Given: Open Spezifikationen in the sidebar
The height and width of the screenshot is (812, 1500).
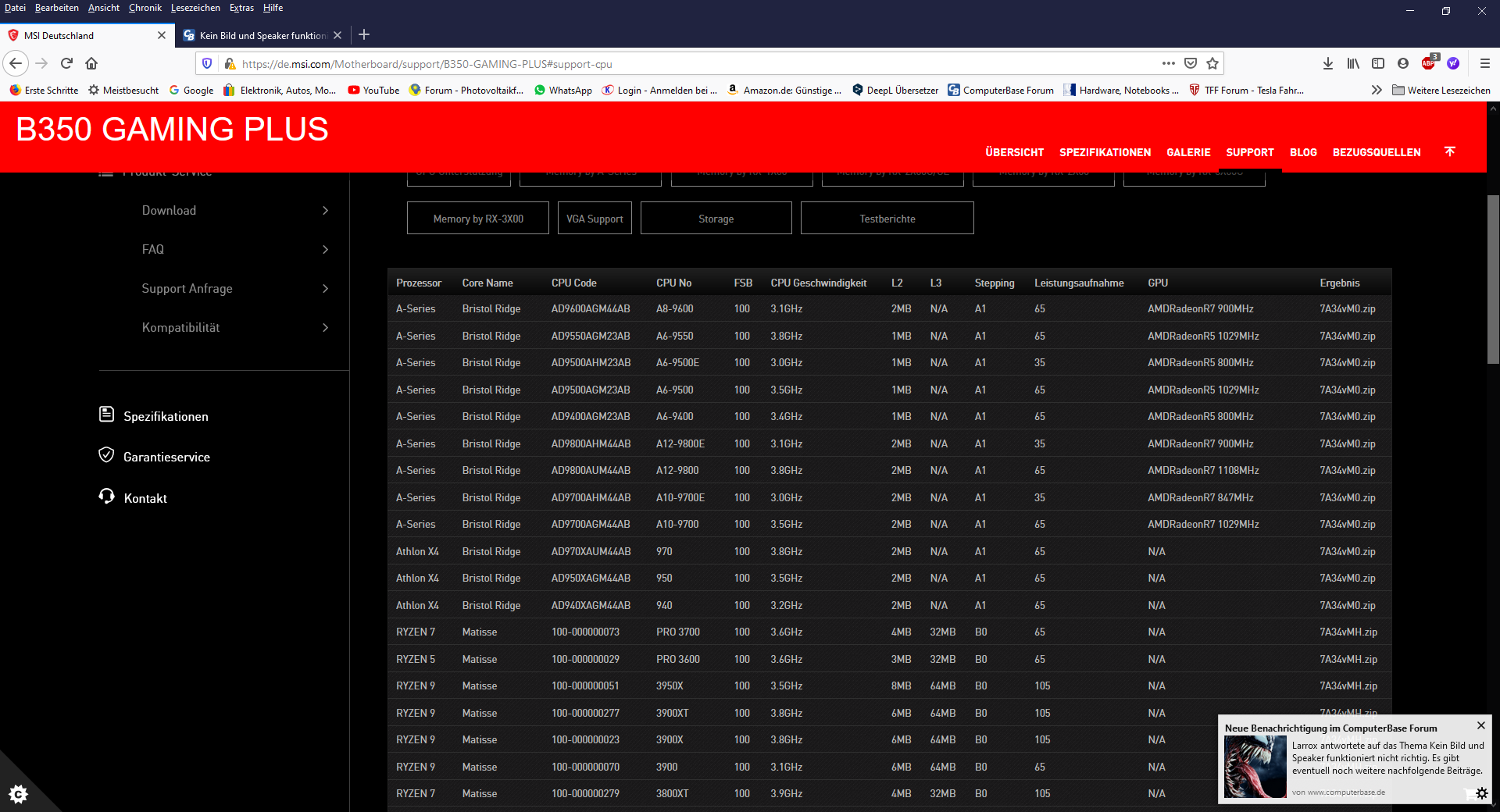Looking at the screenshot, I should (154, 416).
